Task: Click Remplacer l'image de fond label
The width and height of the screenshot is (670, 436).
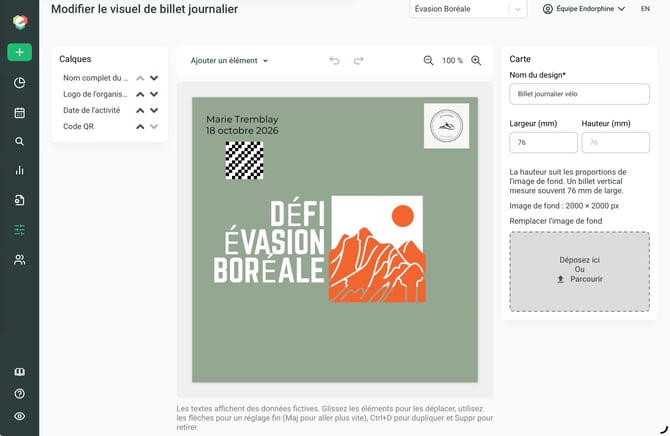Action: point(555,221)
